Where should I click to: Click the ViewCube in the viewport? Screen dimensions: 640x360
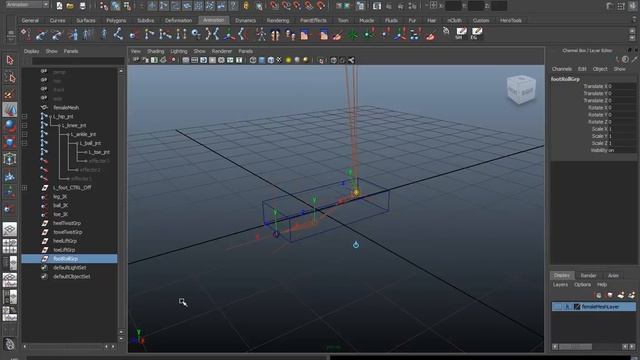click(521, 89)
